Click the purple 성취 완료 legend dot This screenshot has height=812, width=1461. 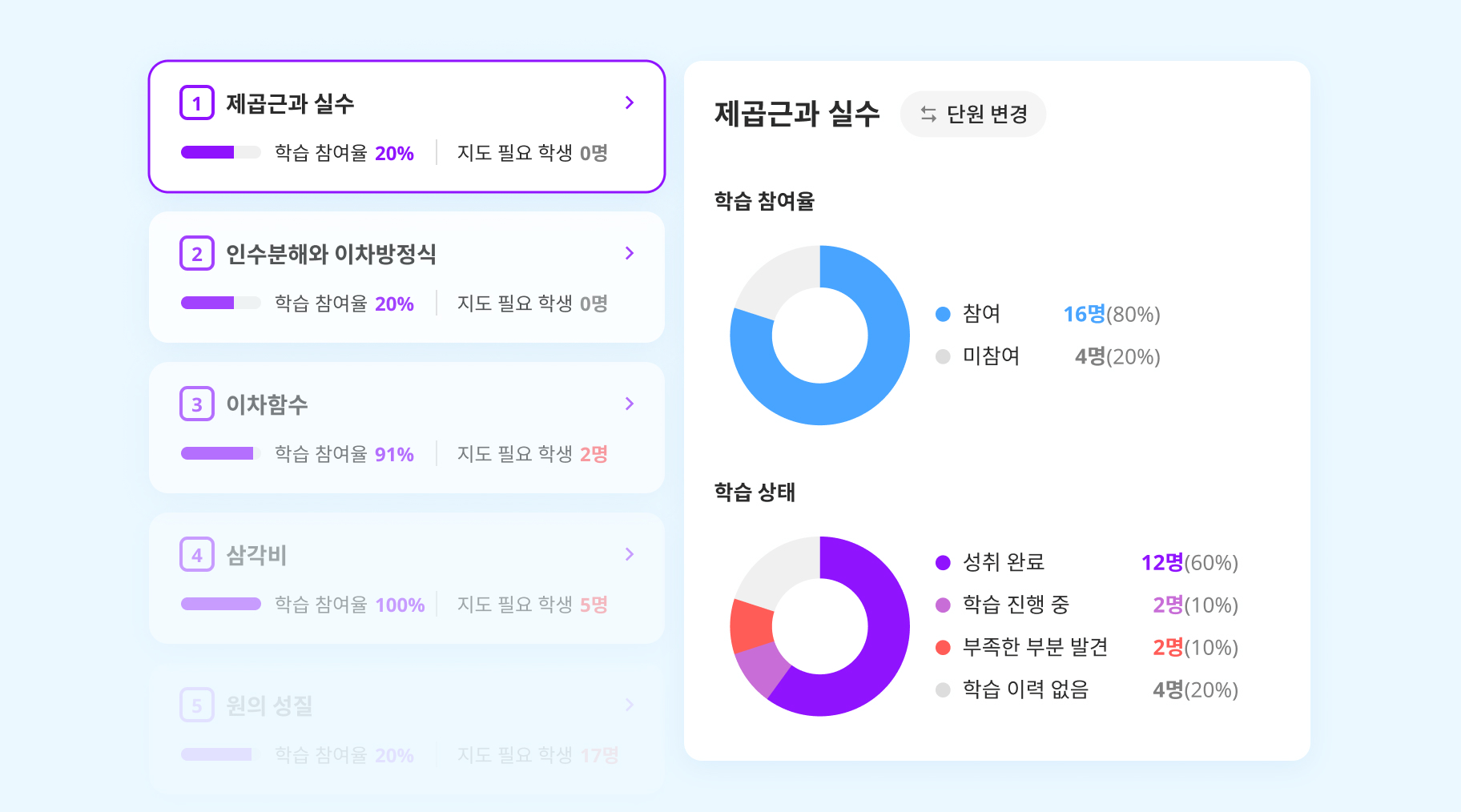[943, 563]
